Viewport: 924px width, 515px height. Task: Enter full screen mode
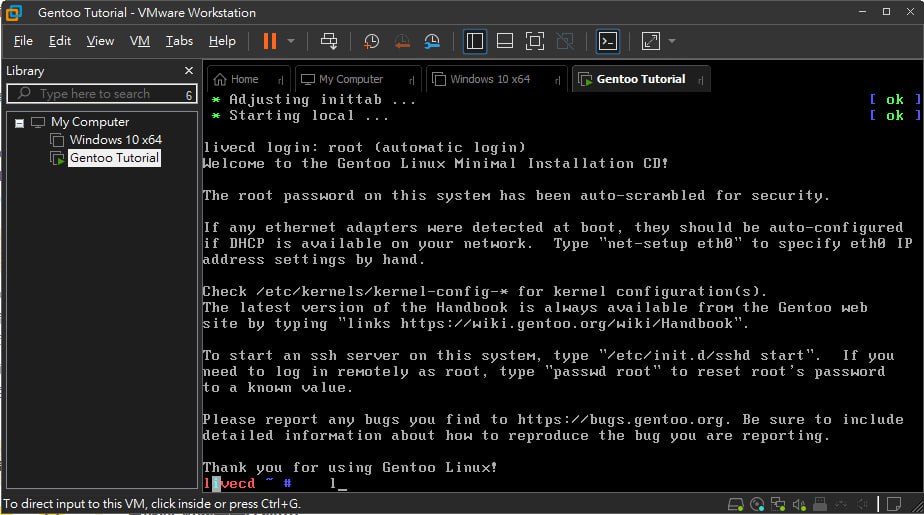(534, 41)
